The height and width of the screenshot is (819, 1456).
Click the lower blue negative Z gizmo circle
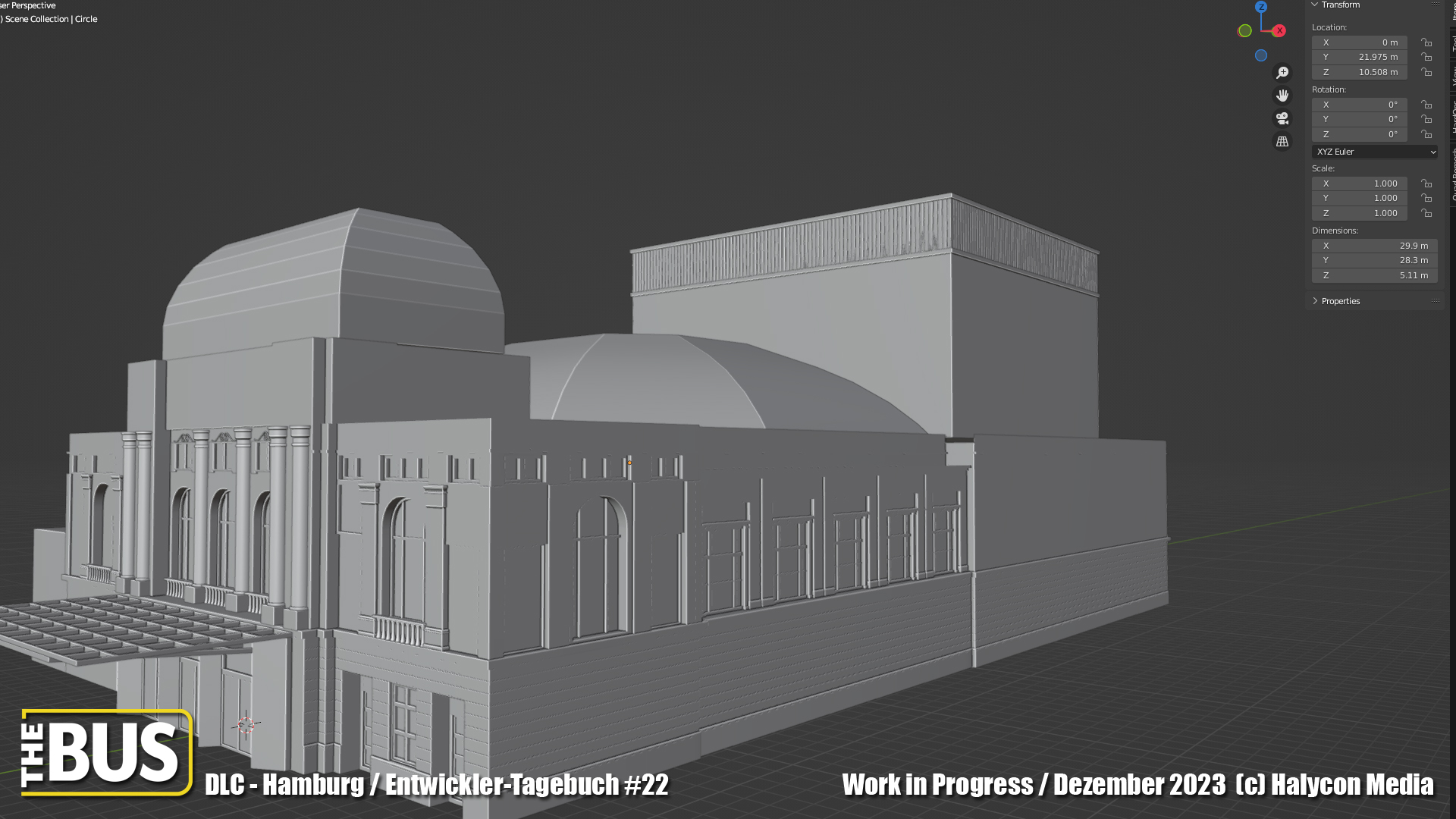point(1261,55)
